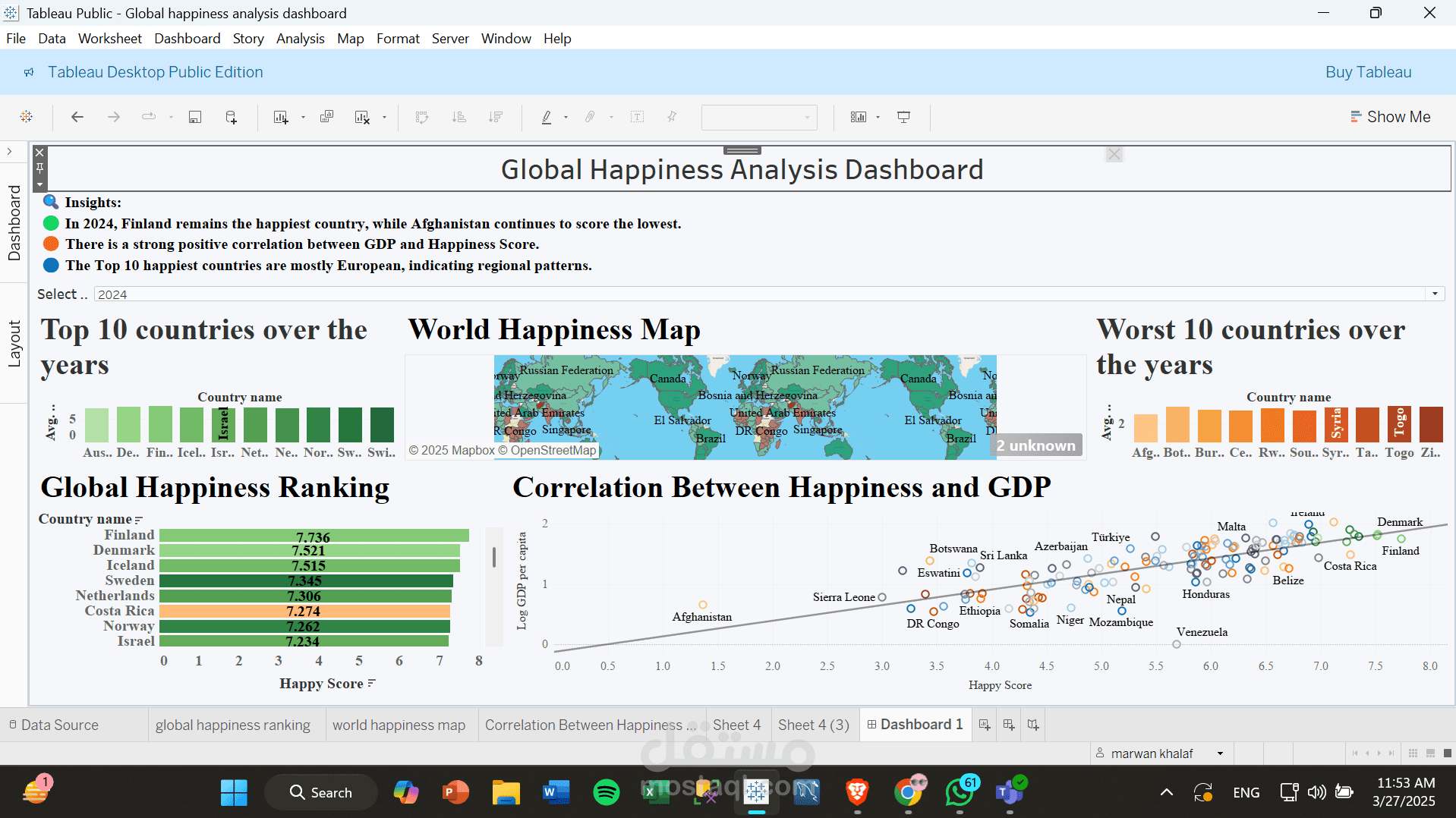The height and width of the screenshot is (818, 1456).
Task: Click the Buy Tableau link
Action: (x=1368, y=72)
